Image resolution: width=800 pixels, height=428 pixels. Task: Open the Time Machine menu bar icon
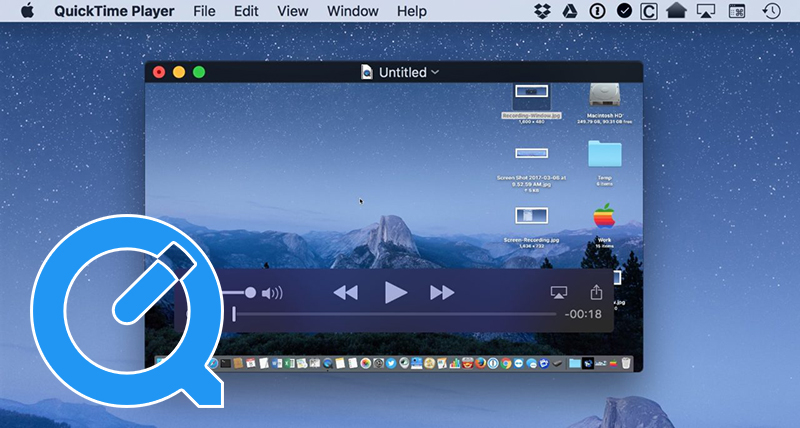pos(771,11)
